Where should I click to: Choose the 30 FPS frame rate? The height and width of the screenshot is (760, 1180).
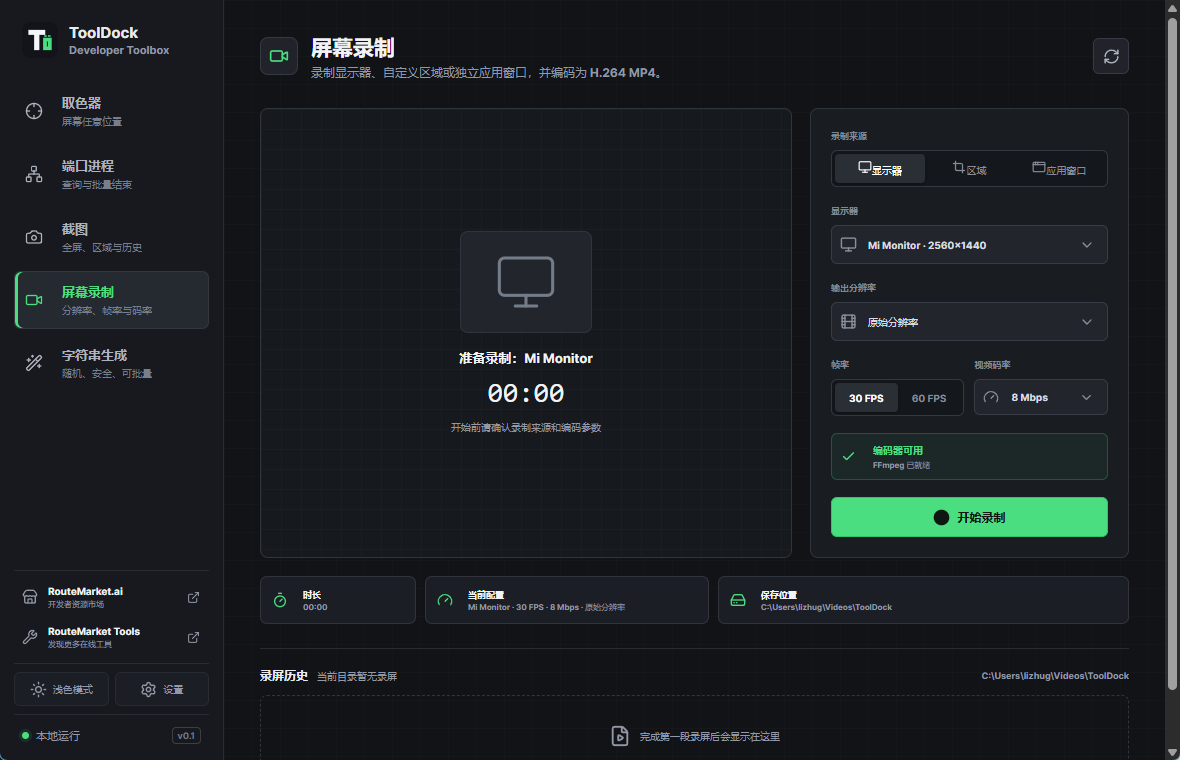coord(866,398)
